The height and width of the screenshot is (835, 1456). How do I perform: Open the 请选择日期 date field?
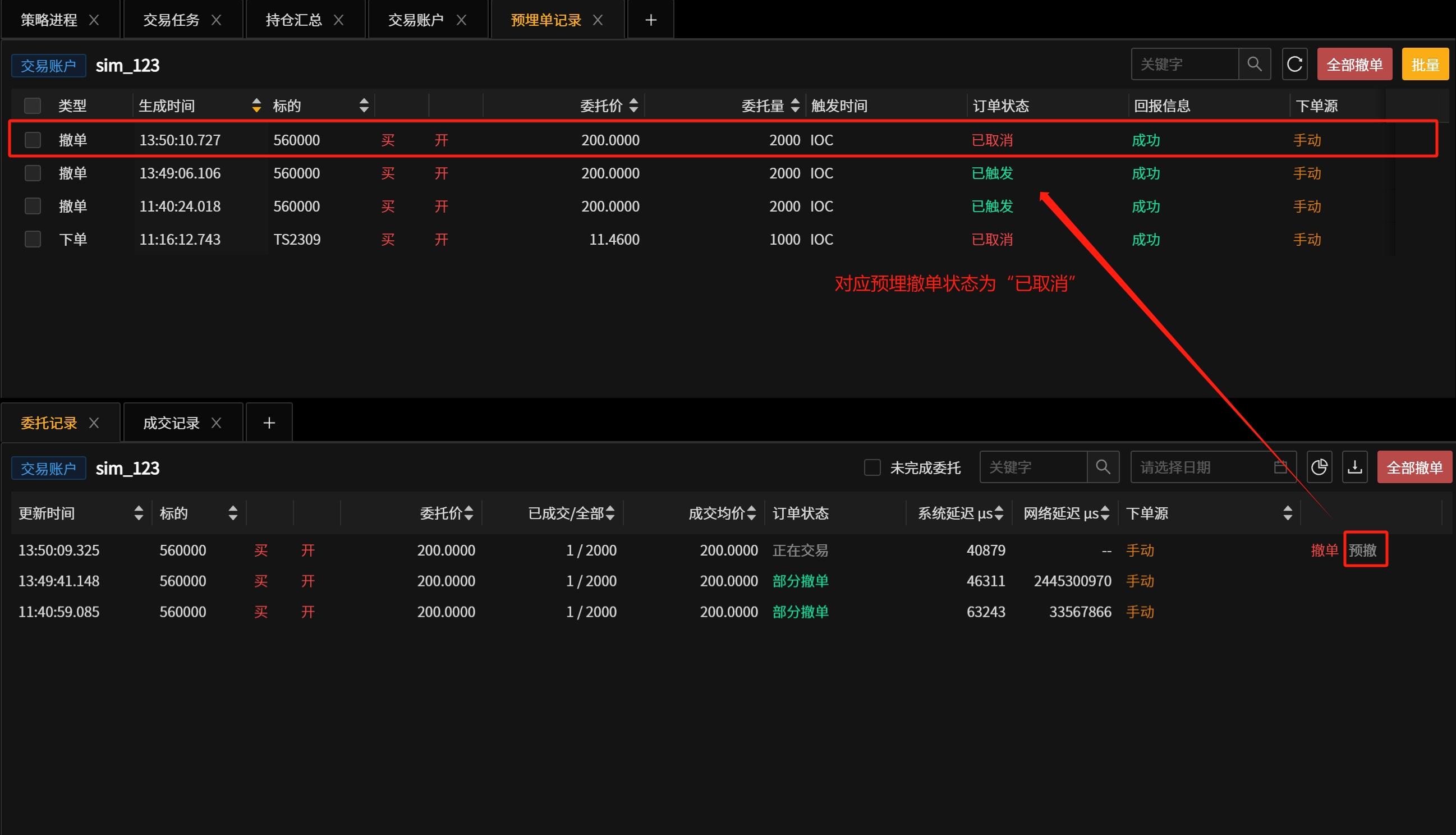coord(1214,467)
